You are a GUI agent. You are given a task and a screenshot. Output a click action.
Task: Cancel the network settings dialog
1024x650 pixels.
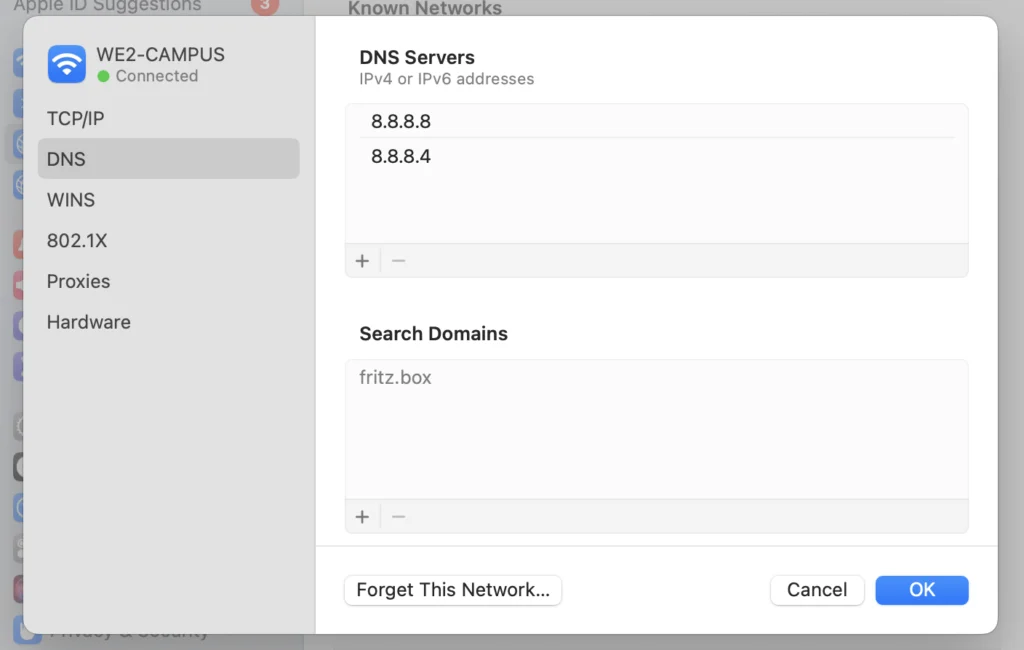coord(817,590)
